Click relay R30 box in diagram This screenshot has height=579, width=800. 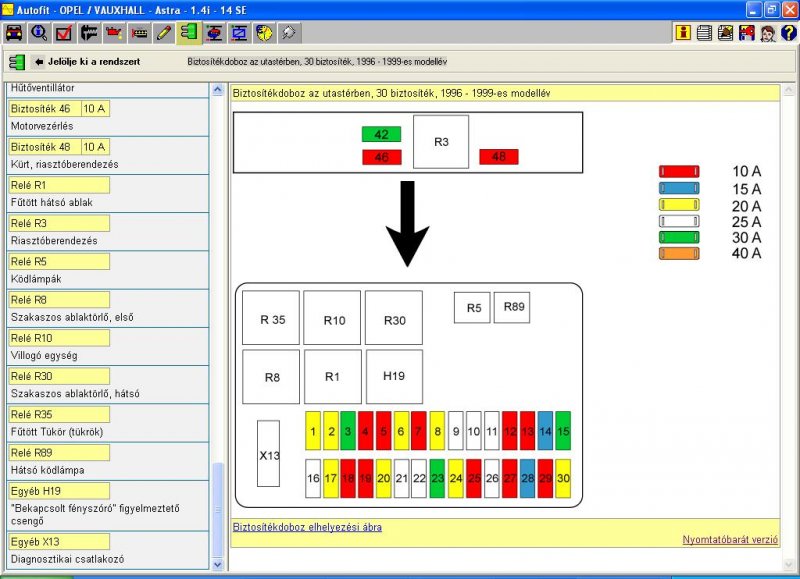pyautogui.click(x=394, y=318)
